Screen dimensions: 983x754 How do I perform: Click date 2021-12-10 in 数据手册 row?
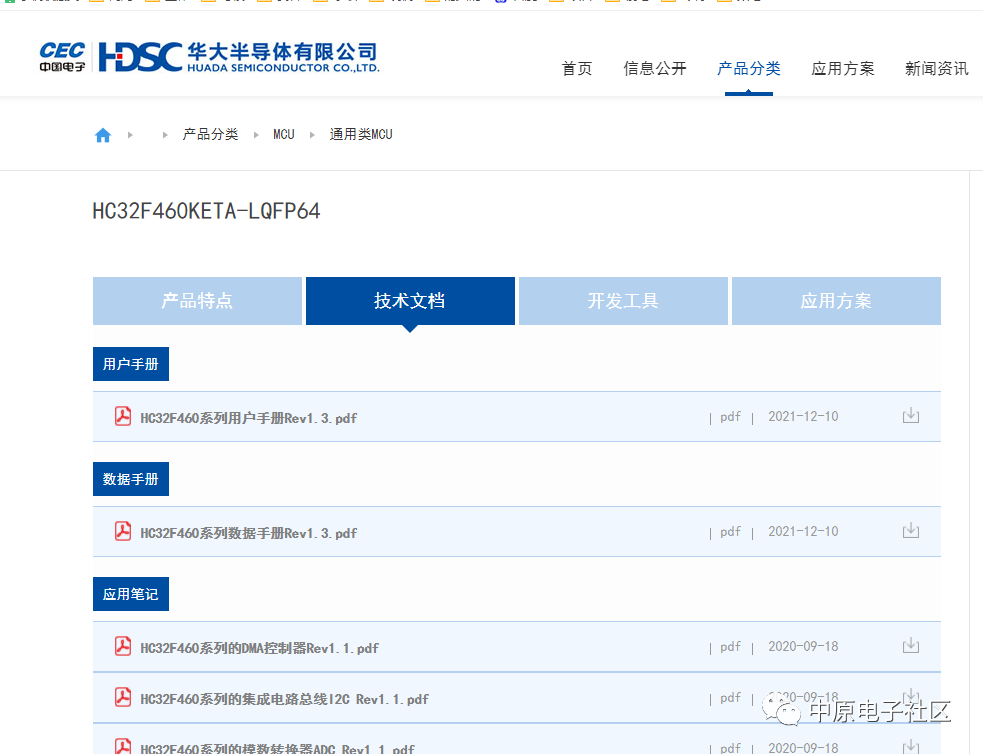(x=803, y=531)
